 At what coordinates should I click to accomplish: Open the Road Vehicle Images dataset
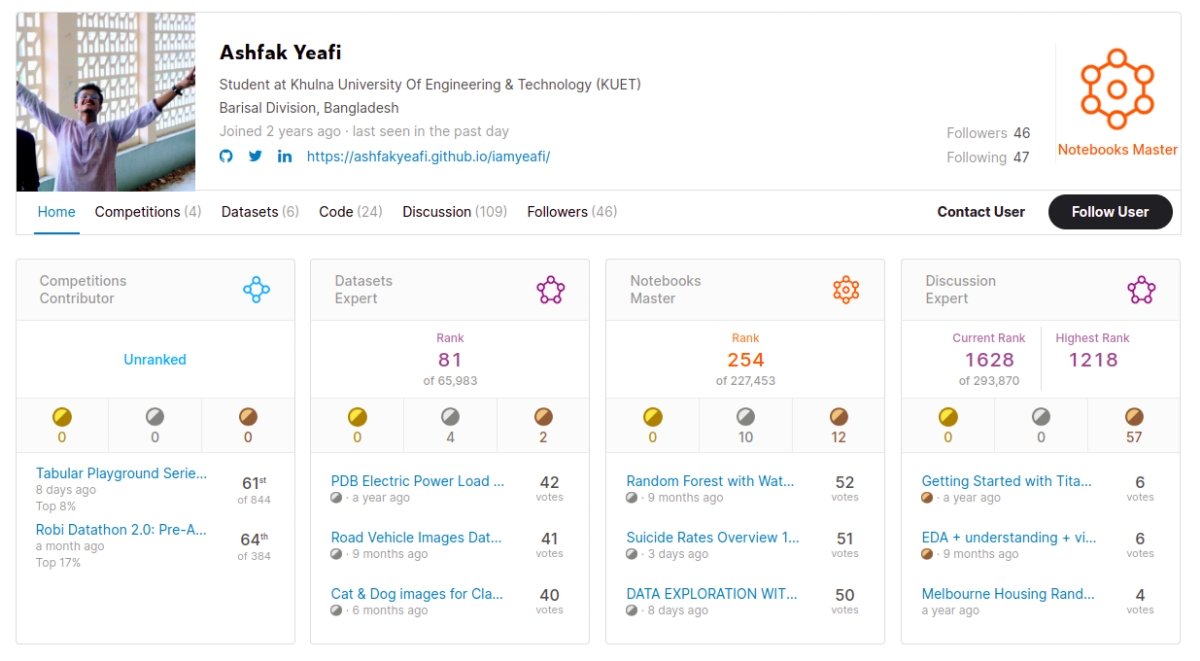click(x=416, y=538)
